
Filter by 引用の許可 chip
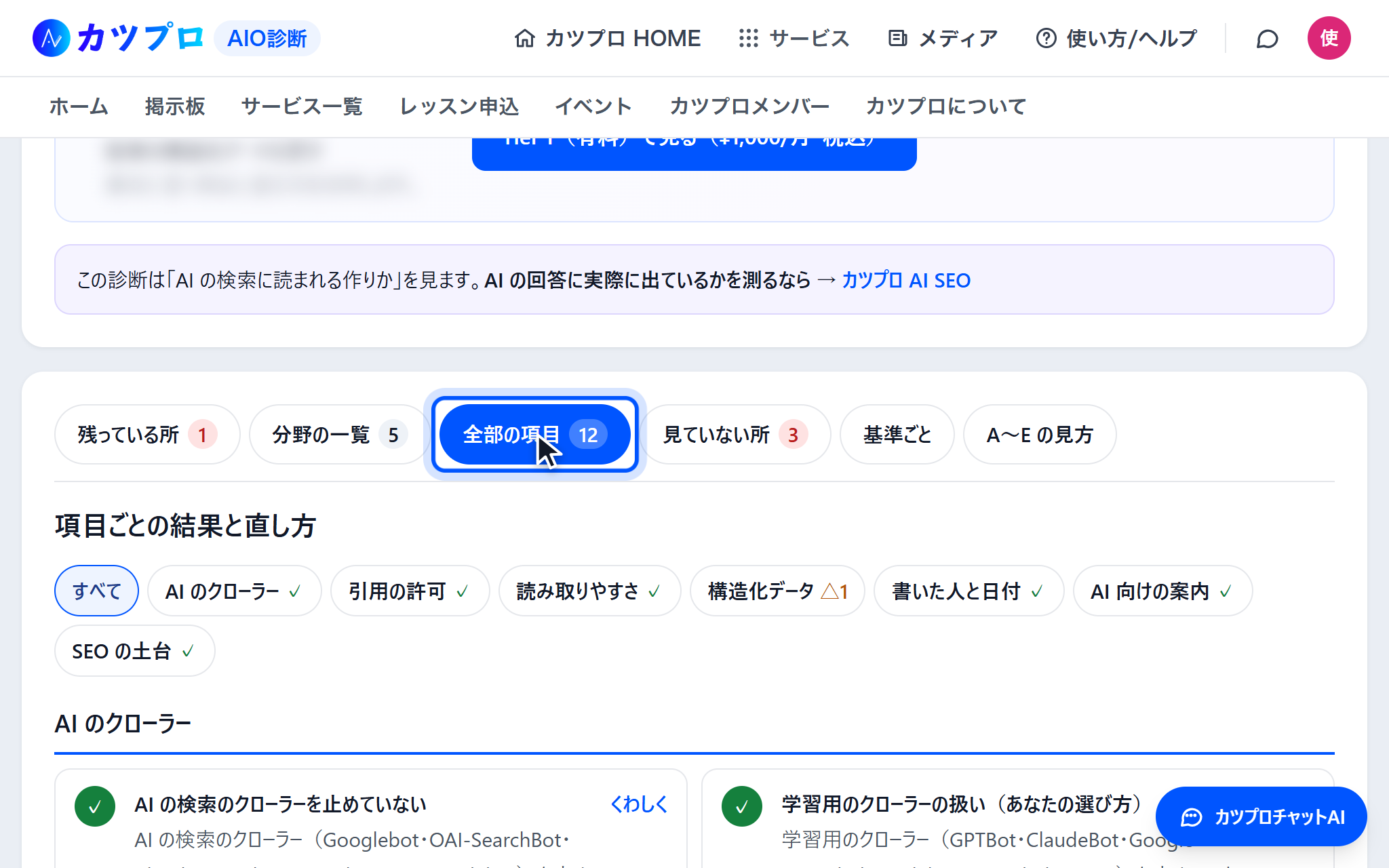tap(409, 591)
